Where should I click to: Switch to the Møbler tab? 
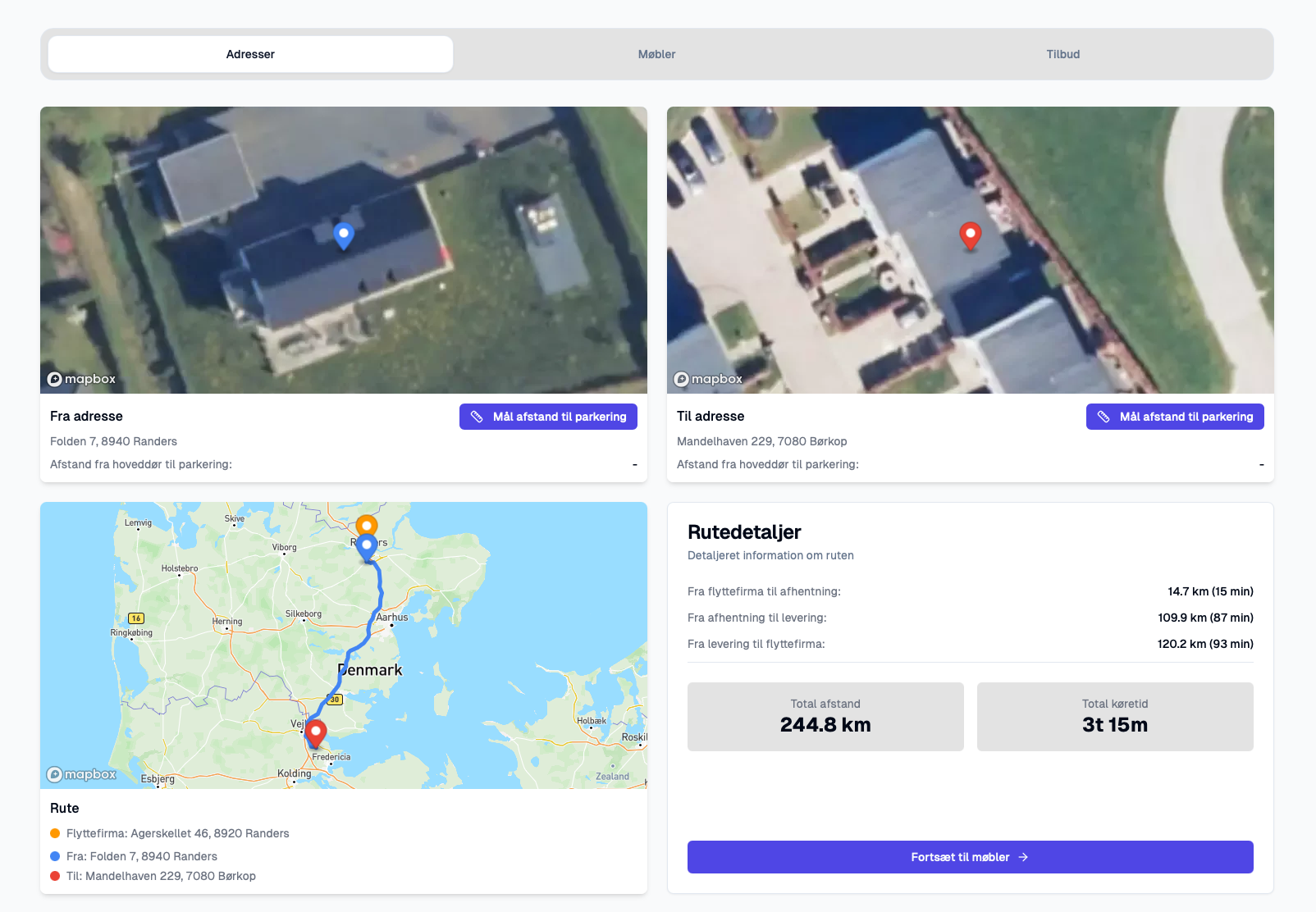coord(656,54)
